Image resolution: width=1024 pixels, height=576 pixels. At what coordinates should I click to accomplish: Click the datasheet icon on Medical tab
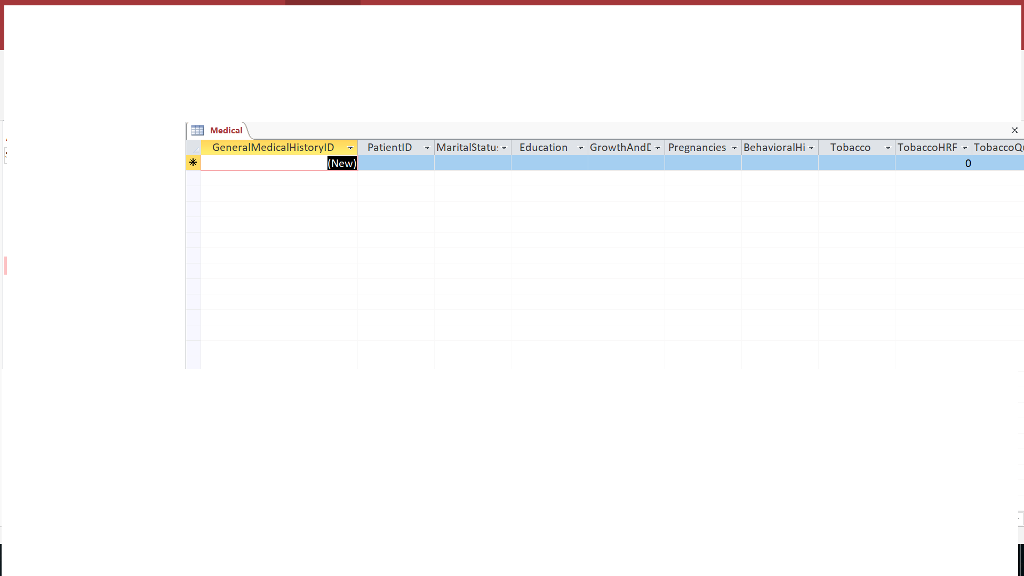(x=197, y=130)
